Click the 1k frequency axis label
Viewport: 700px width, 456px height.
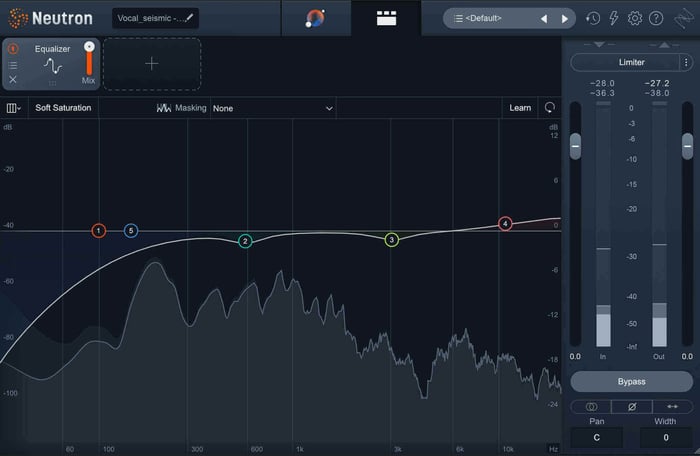[x=300, y=449]
